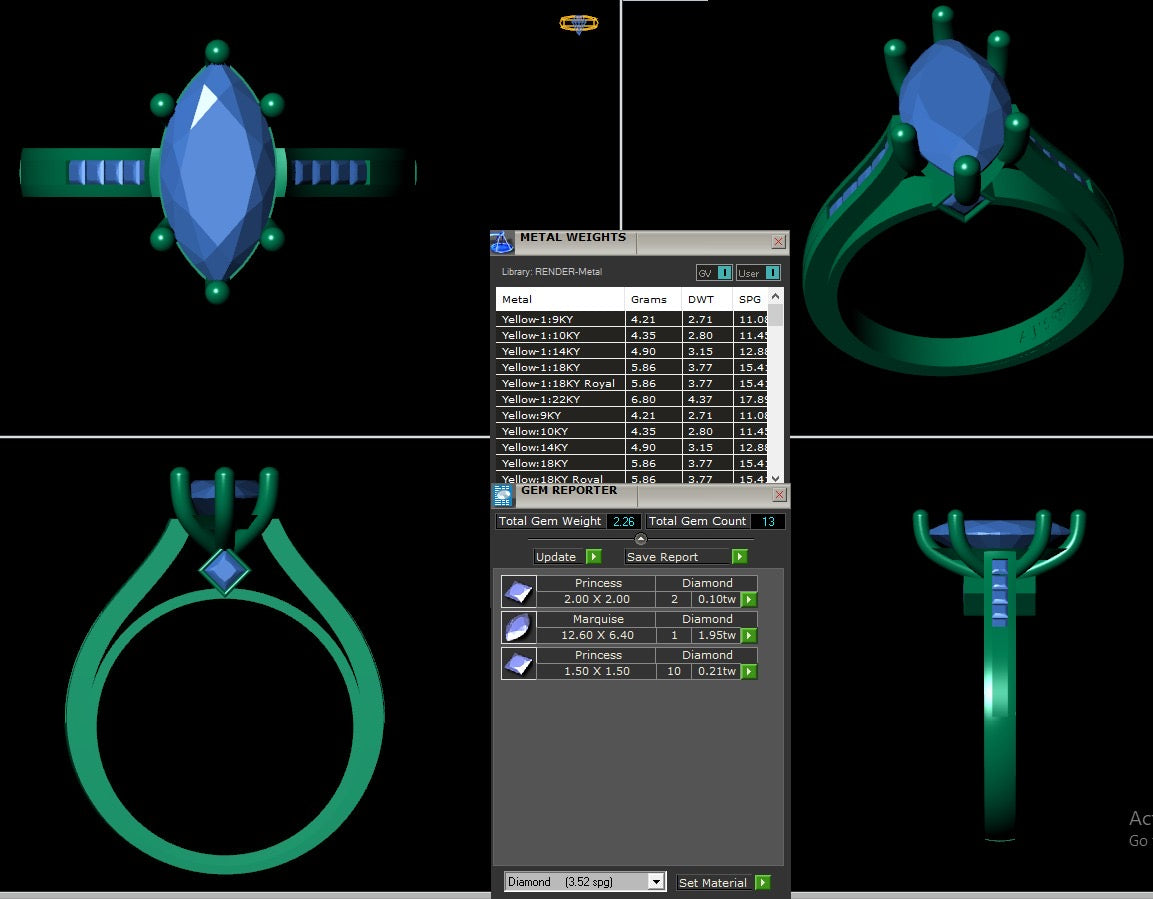
Task: Click the Metal Weights scrollbar thumb
Action: point(775,314)
